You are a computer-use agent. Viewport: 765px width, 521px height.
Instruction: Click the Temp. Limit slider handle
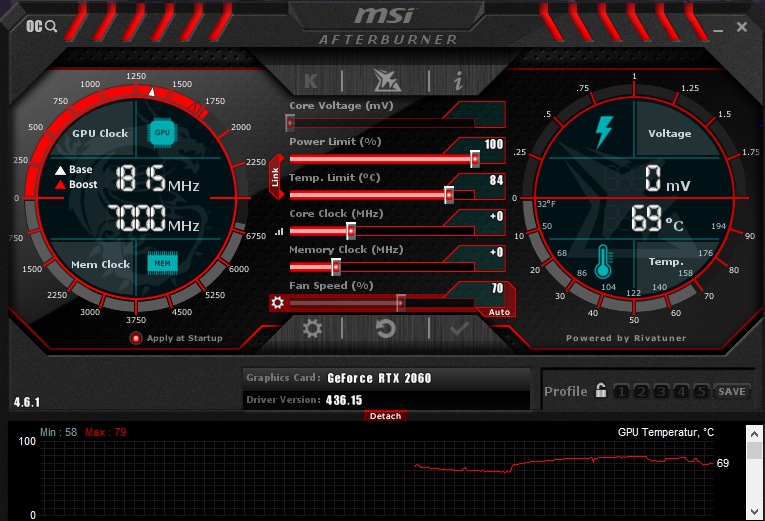[x=449, y=195]
